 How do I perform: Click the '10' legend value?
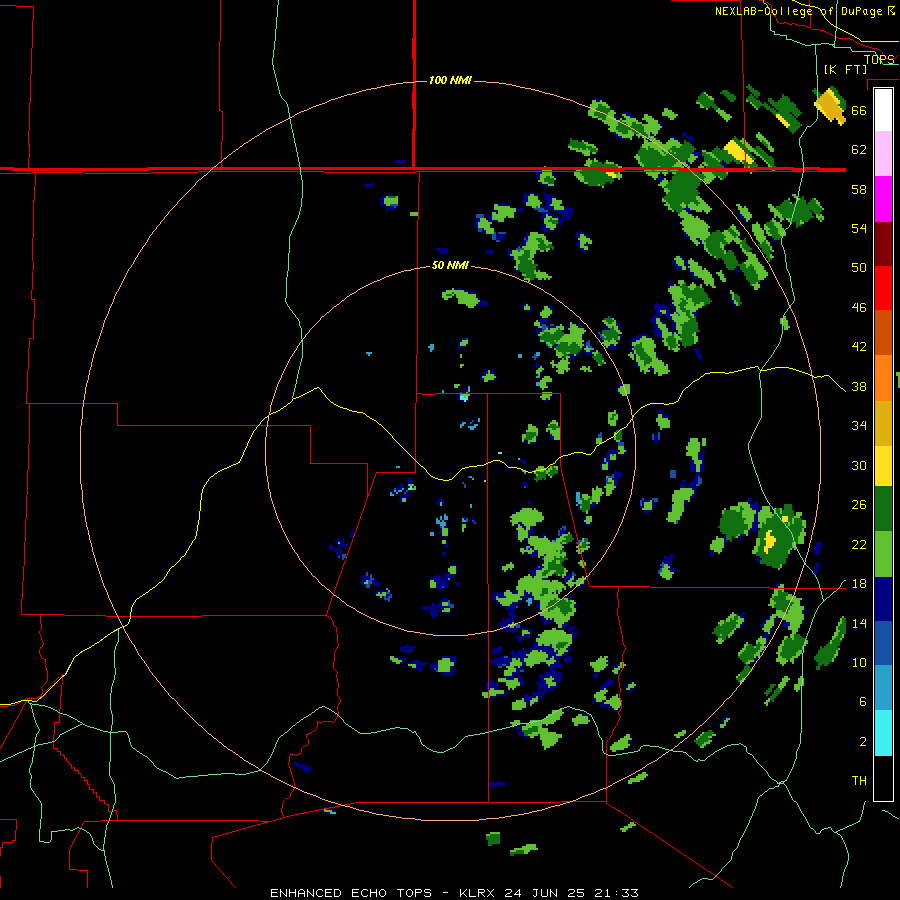coord(859,663)
